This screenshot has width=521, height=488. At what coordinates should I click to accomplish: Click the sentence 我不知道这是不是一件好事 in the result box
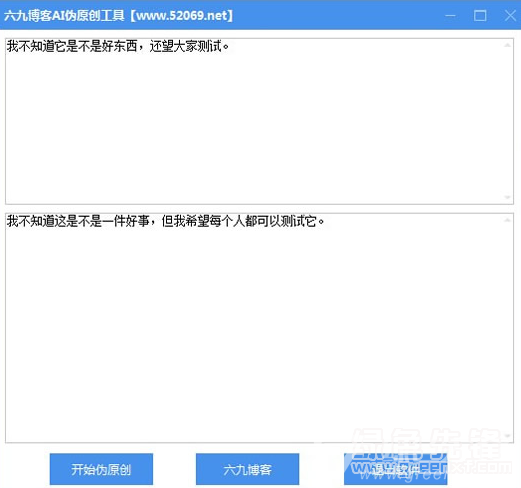tap(78, 221)
